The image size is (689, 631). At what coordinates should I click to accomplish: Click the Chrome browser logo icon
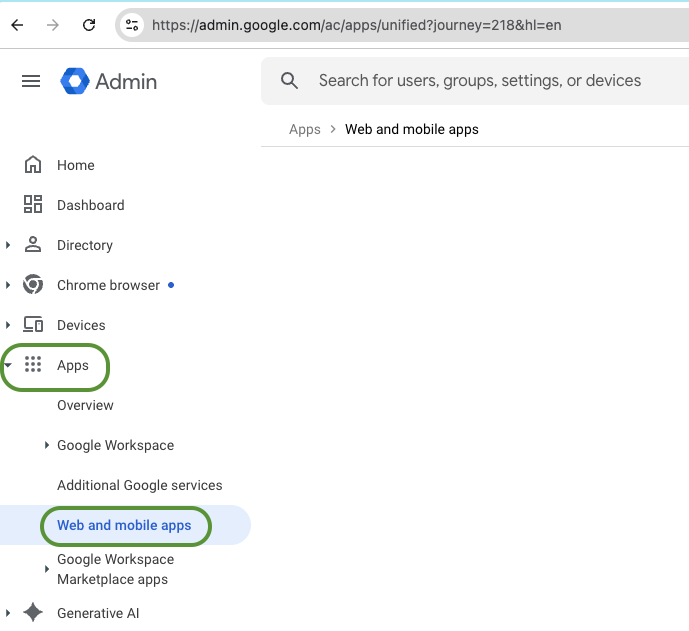coord(33,284)
